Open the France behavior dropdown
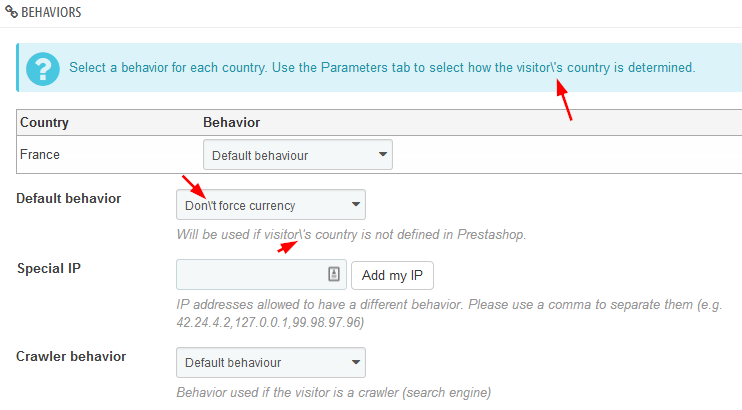 pyautogui.click(x=298, y=155)
